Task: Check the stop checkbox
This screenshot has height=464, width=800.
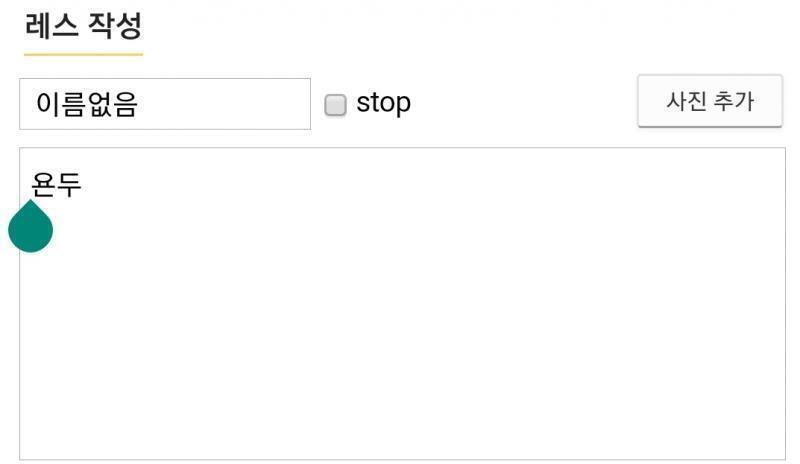Action: coord(335,105)
